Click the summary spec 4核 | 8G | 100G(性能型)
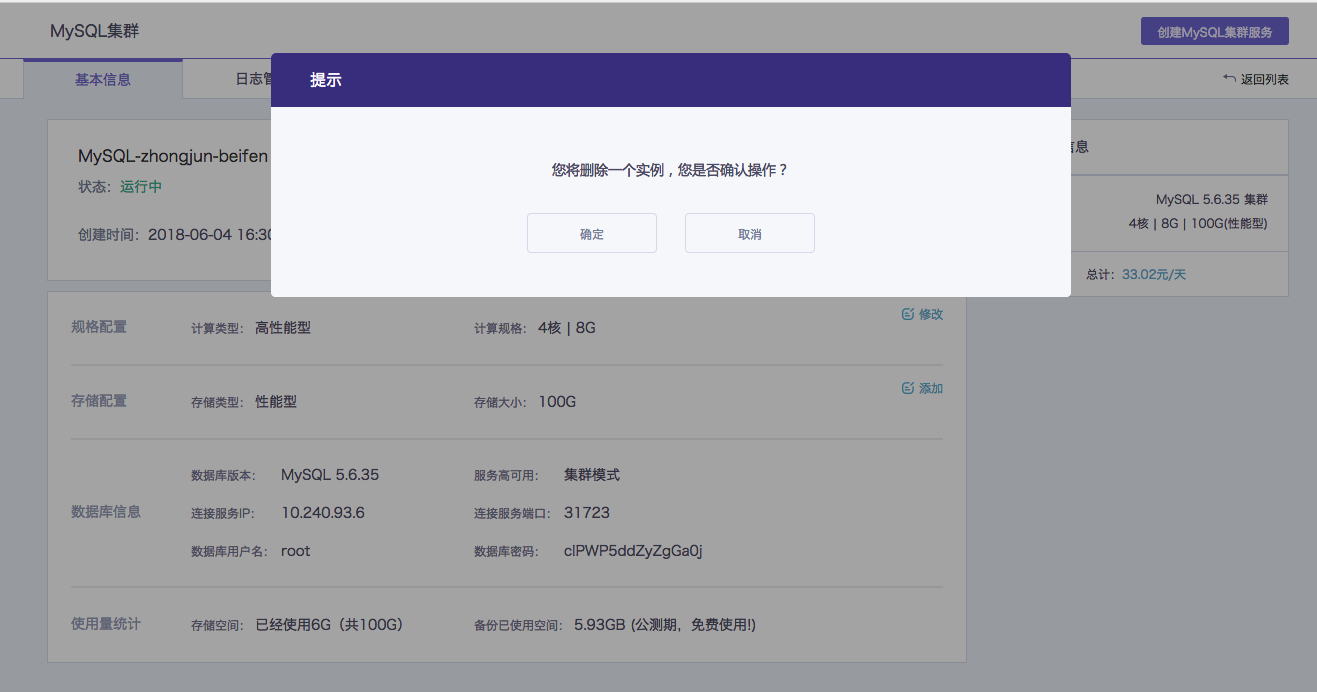The image size is (1317, 692). (1198, 223)
